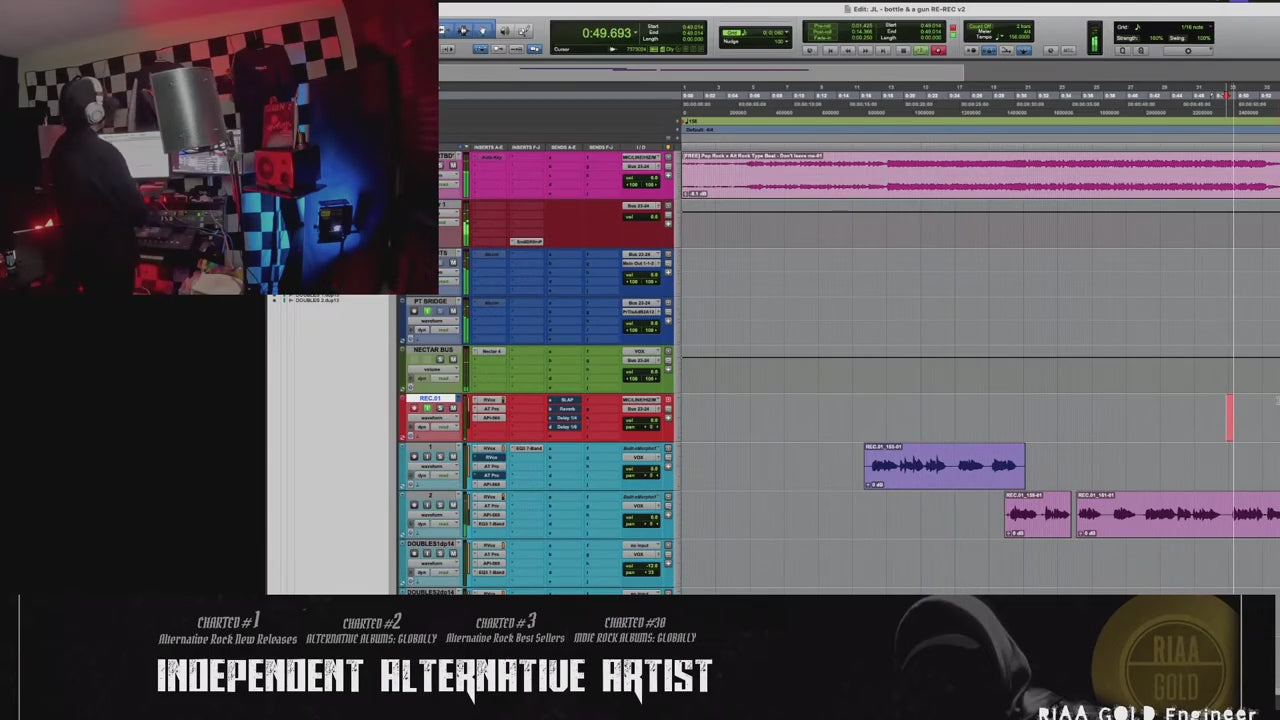1280x720 pixels.
Task: Select the Scrubber speaker tool
Action: [x=504, y=31]
